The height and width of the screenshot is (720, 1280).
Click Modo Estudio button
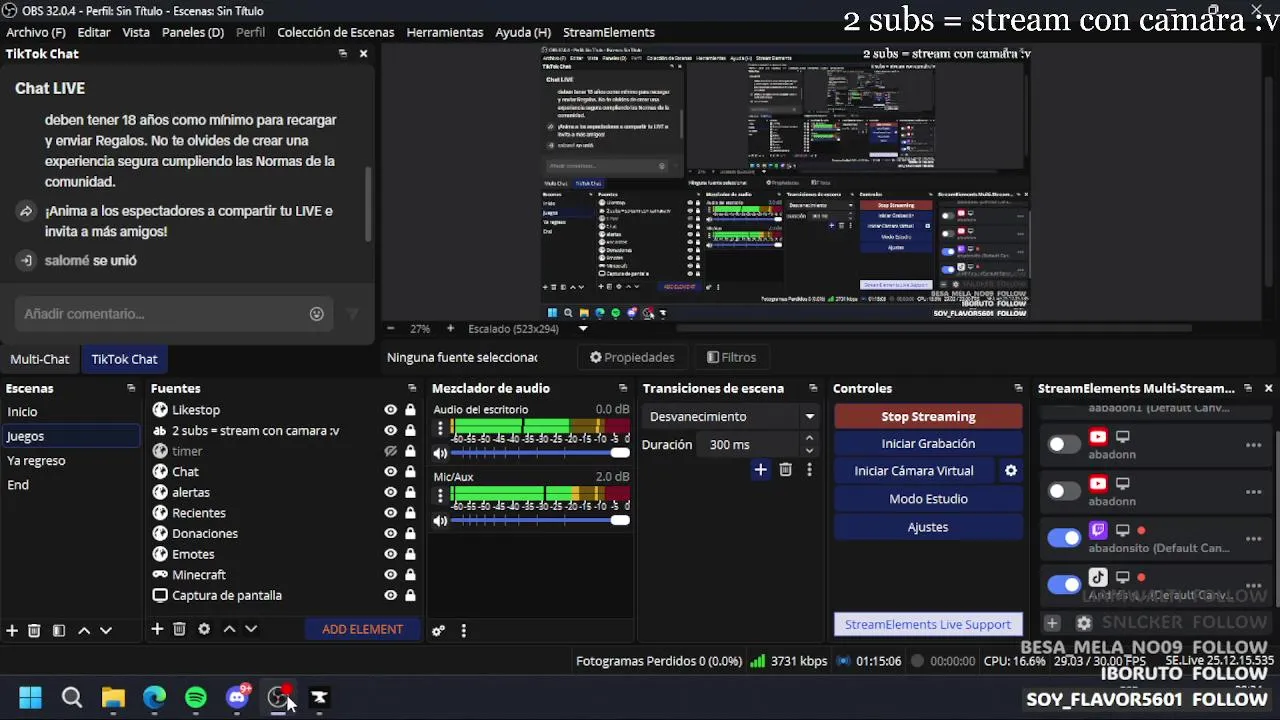point(928,498)
